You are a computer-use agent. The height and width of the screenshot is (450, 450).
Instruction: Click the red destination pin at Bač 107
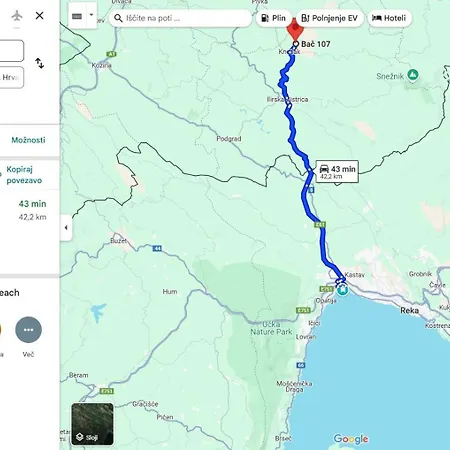pyautogui.click(x=295, y=29)
